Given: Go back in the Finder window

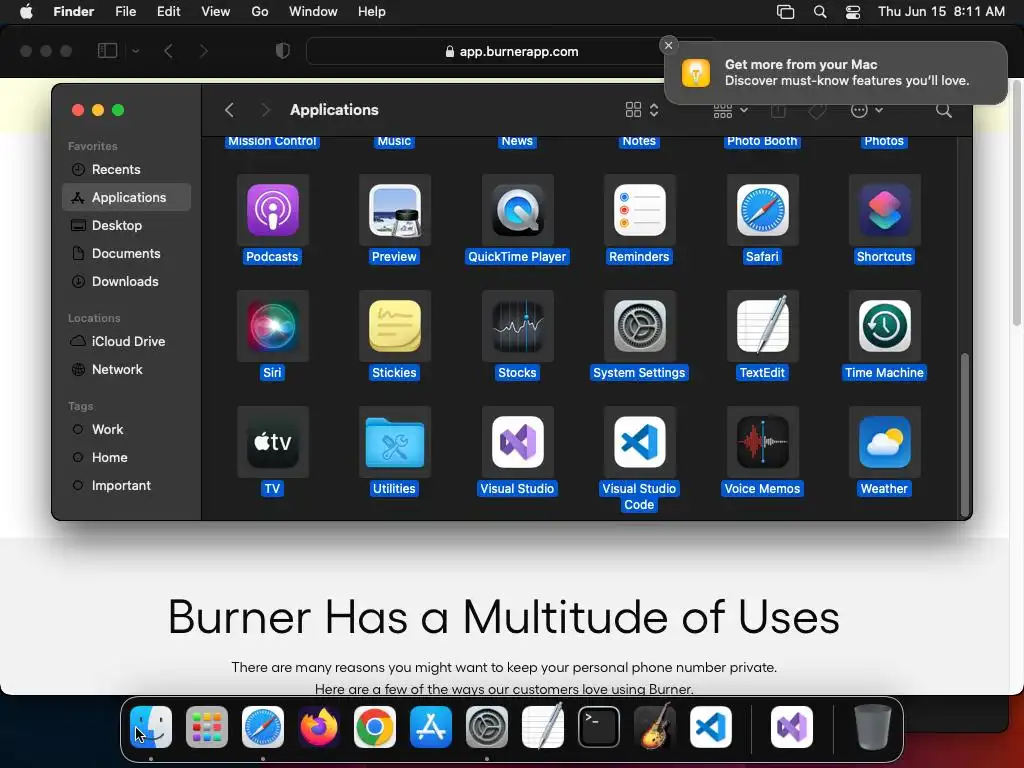Looking at the screenshot, I should (229, 110).
